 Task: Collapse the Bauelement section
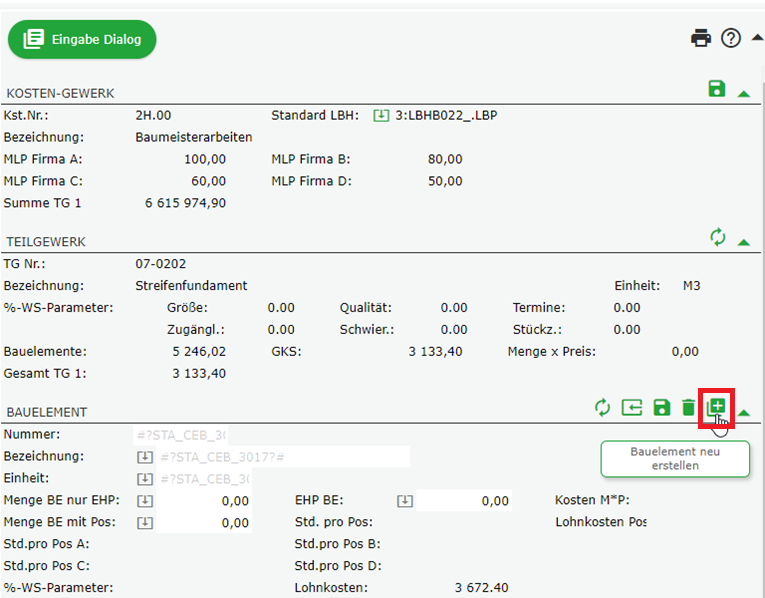(x=743, y=411)
